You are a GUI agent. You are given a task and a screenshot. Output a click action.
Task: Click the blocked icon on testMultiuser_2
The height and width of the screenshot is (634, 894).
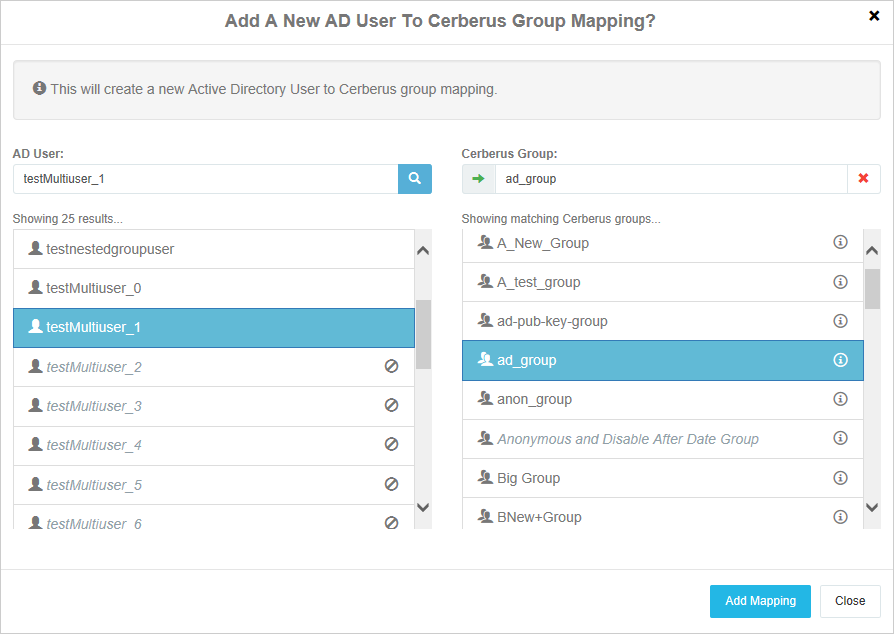(x=391, y=367)
